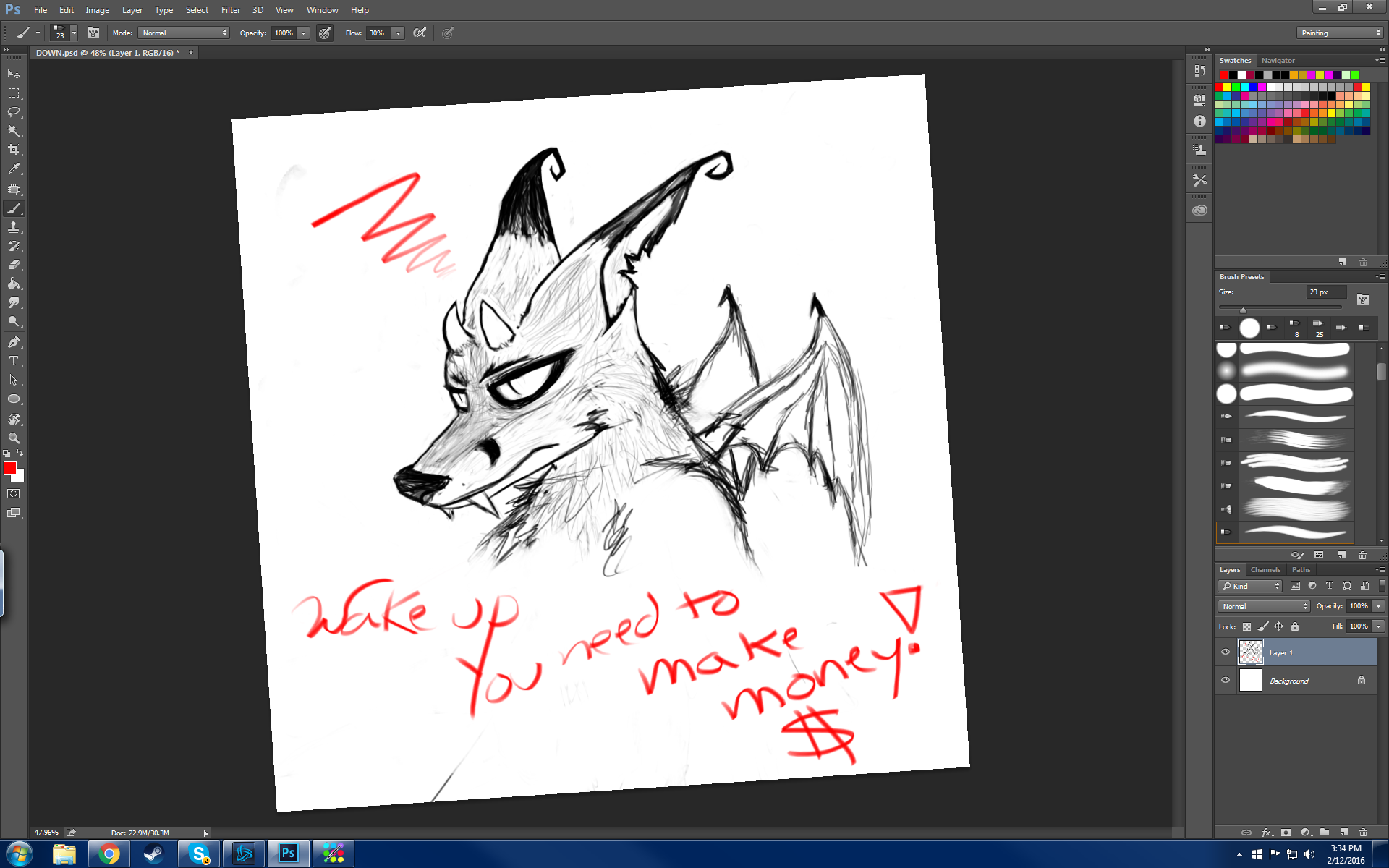Select the Crop tool
This screenshot has width=1389, height=868.
point(14,150)
